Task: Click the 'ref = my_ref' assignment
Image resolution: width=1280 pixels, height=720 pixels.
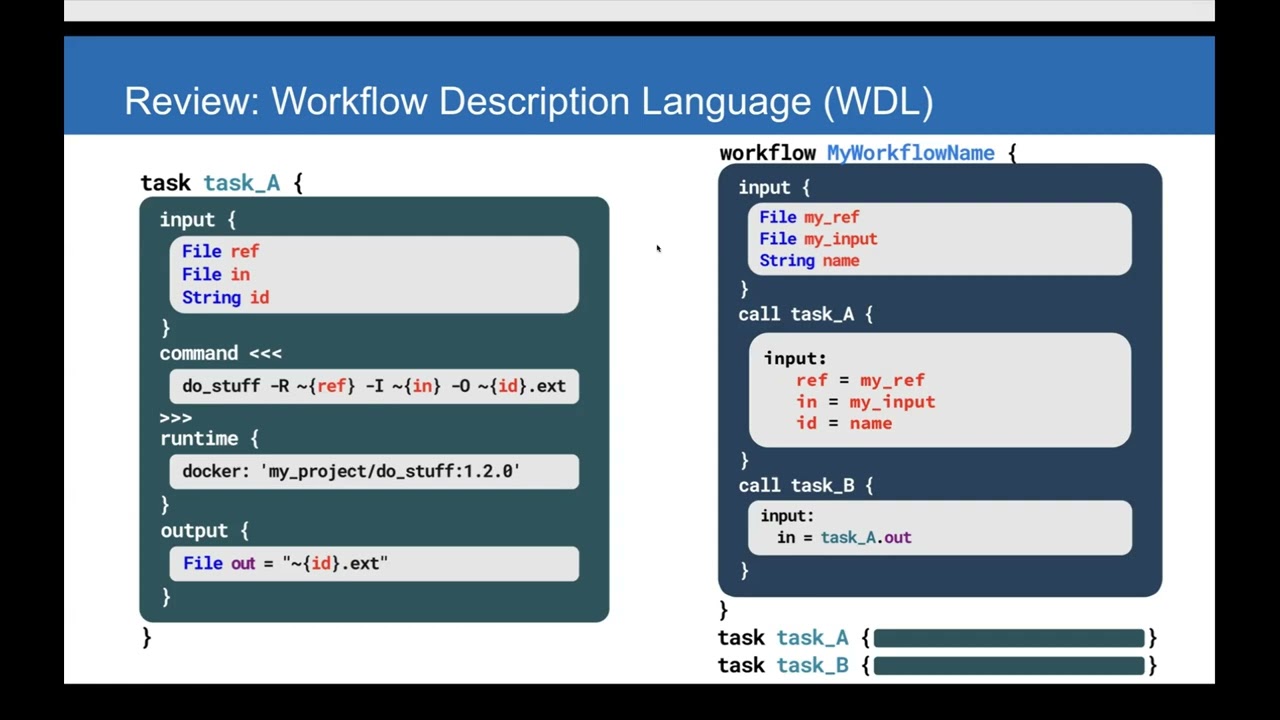Action: pos(861,380)
